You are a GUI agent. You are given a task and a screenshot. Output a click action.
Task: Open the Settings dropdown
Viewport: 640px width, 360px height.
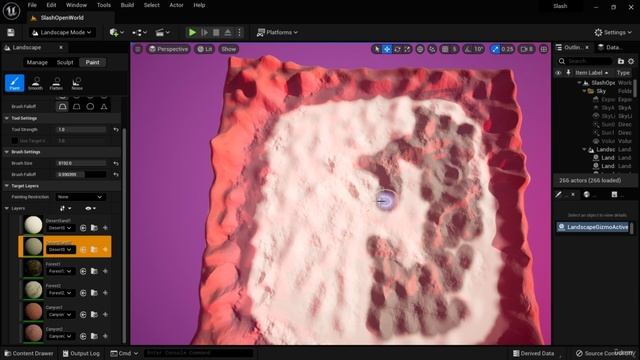613,32
